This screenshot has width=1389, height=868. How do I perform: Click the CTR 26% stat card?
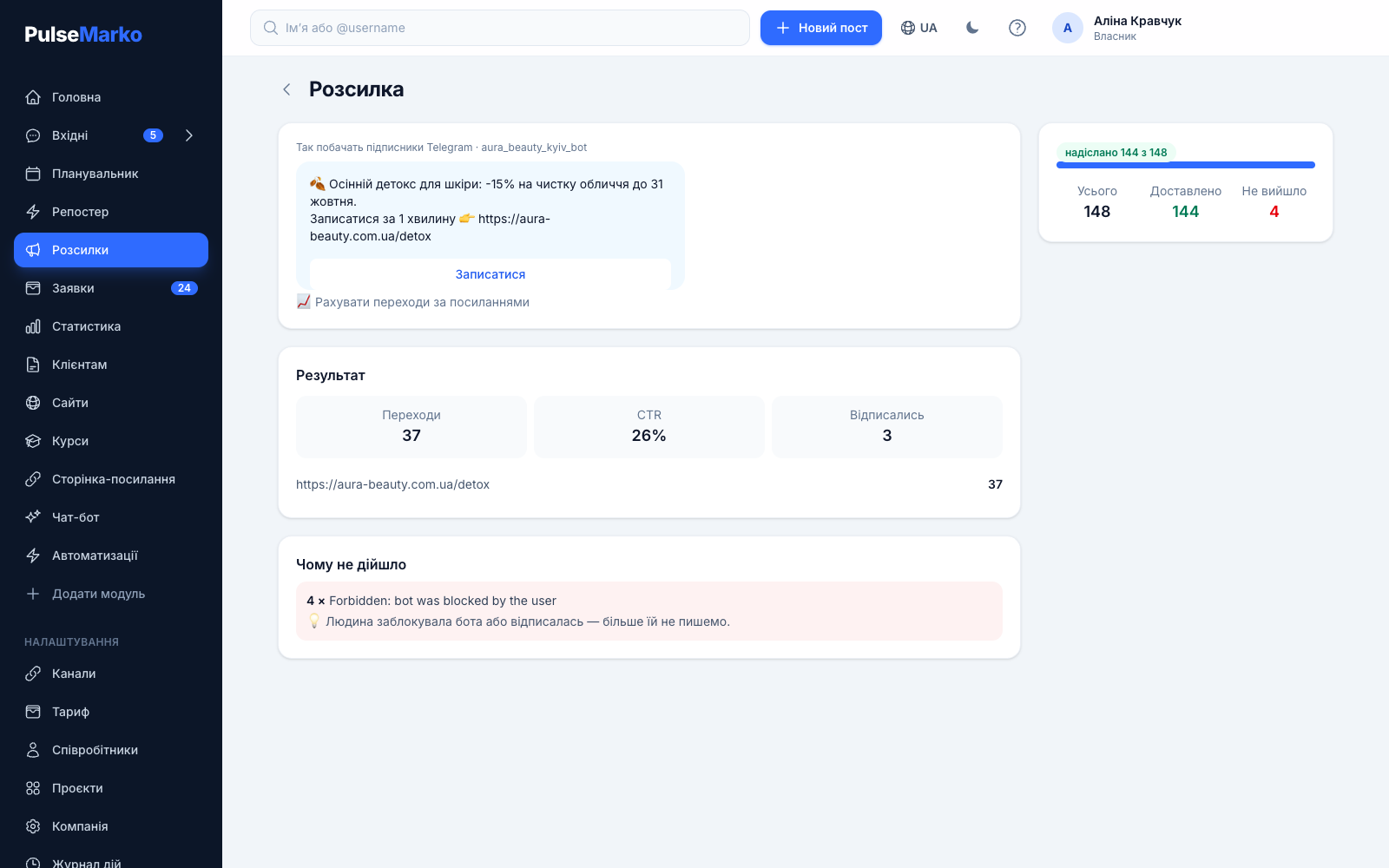[x=649, y=427]
